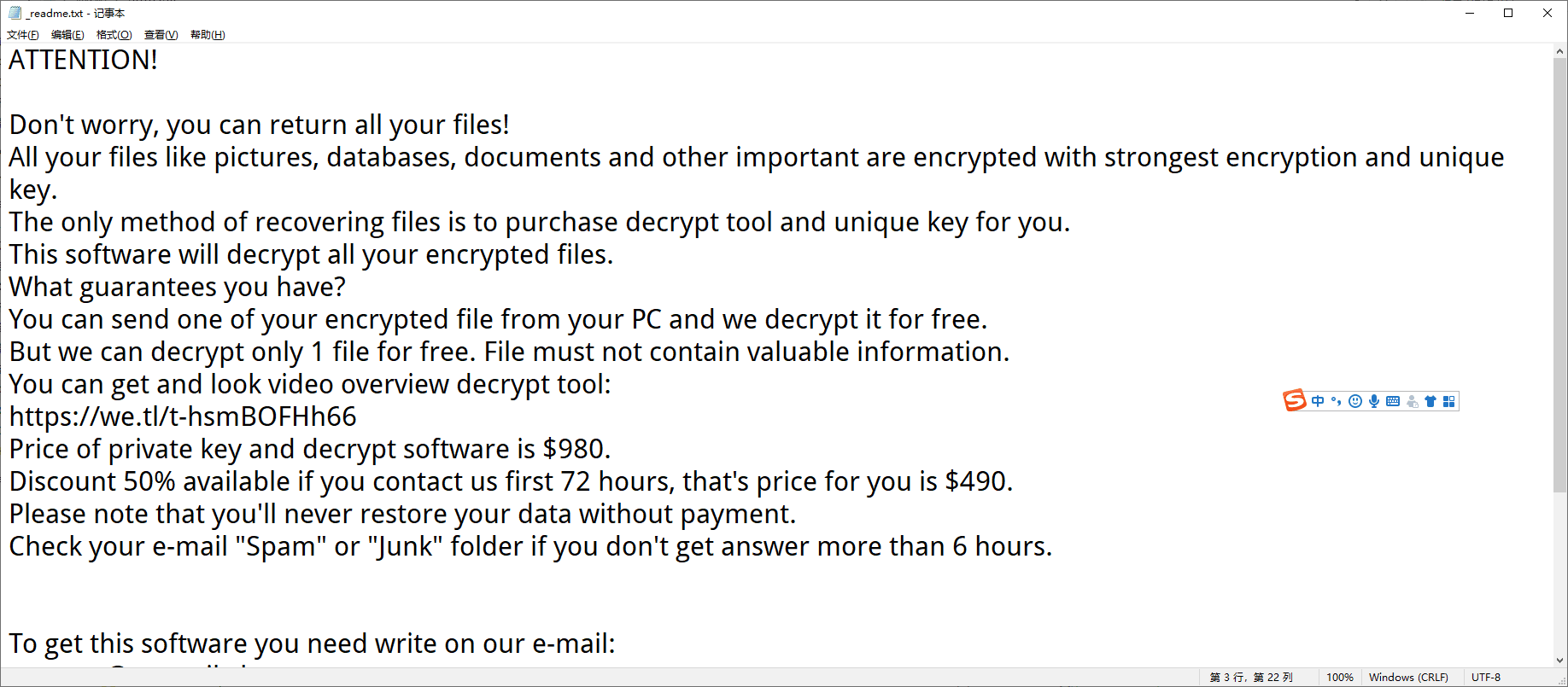The width and height of the screenshot is (1568, 687).
Task: Open the IME toolbox grid icon
Action: tap(1449, 401)
